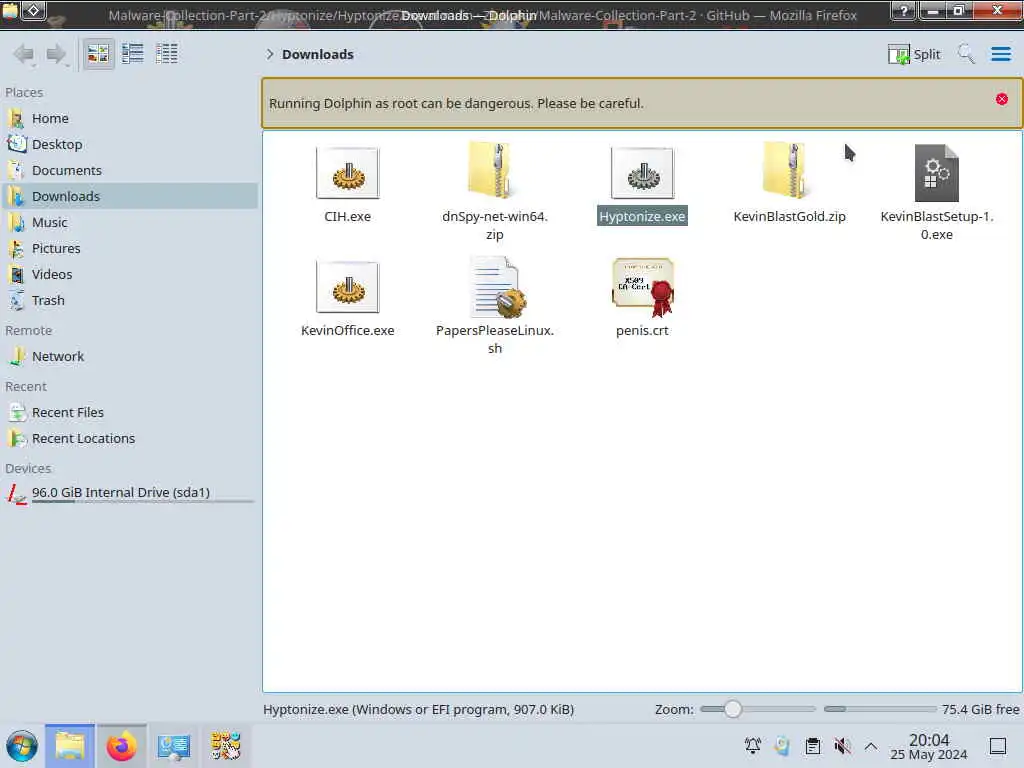Screen dimensions: 1024x768
Task: Open Downloads in Places panel
Action: click(x=129, y=197)
